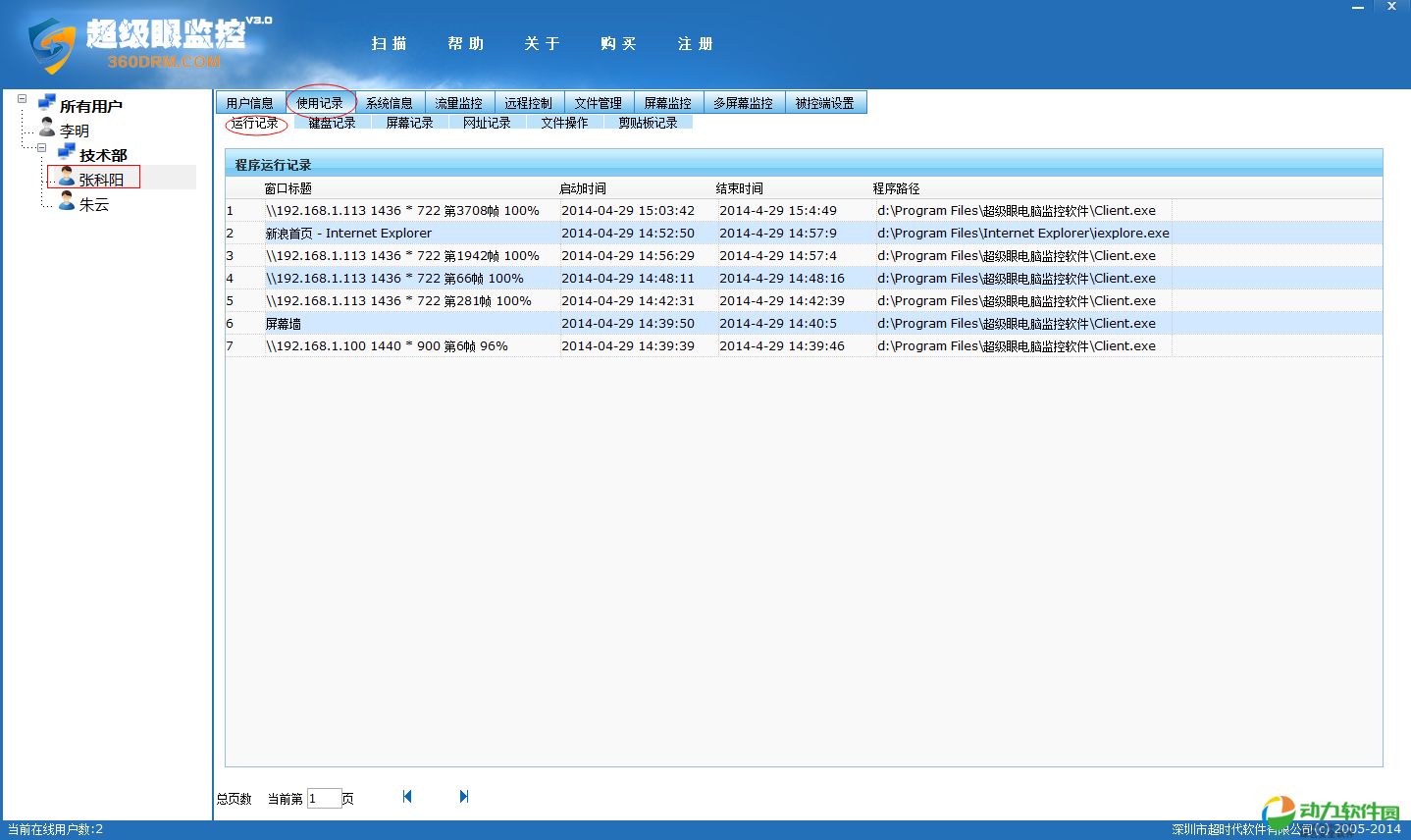This screenshot has height=840, width=1411.
Task: Click the 超级眼监控 shield logo icon
Action: (x=51, y=45)
